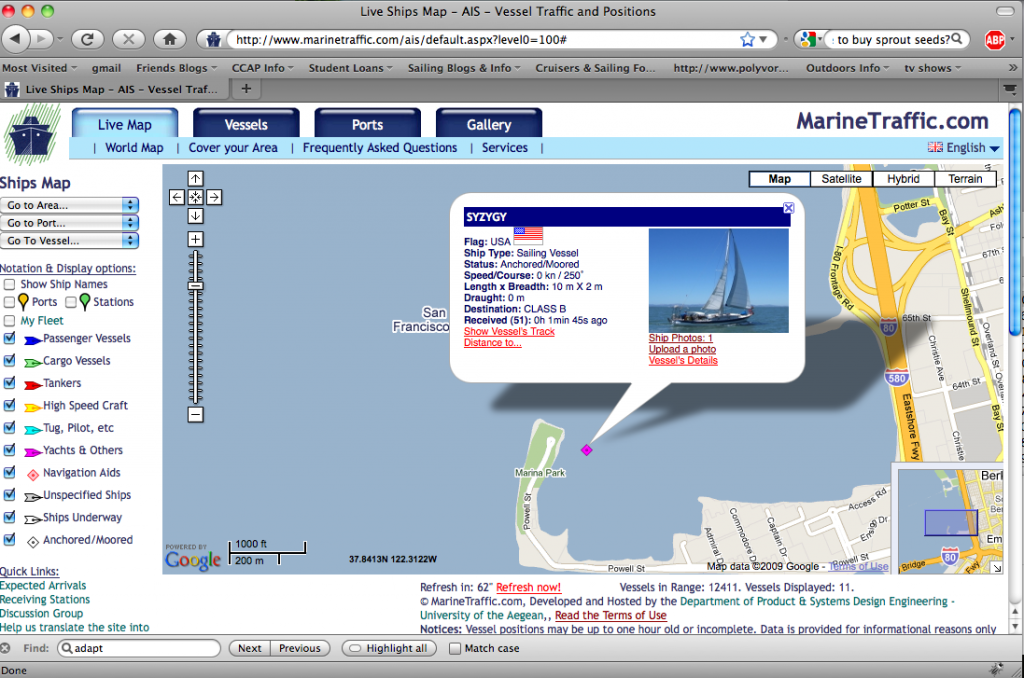The image size is (1024, 678).
Task: Click the magenta SYZYGY vessel marker
Action: (586, 449)
